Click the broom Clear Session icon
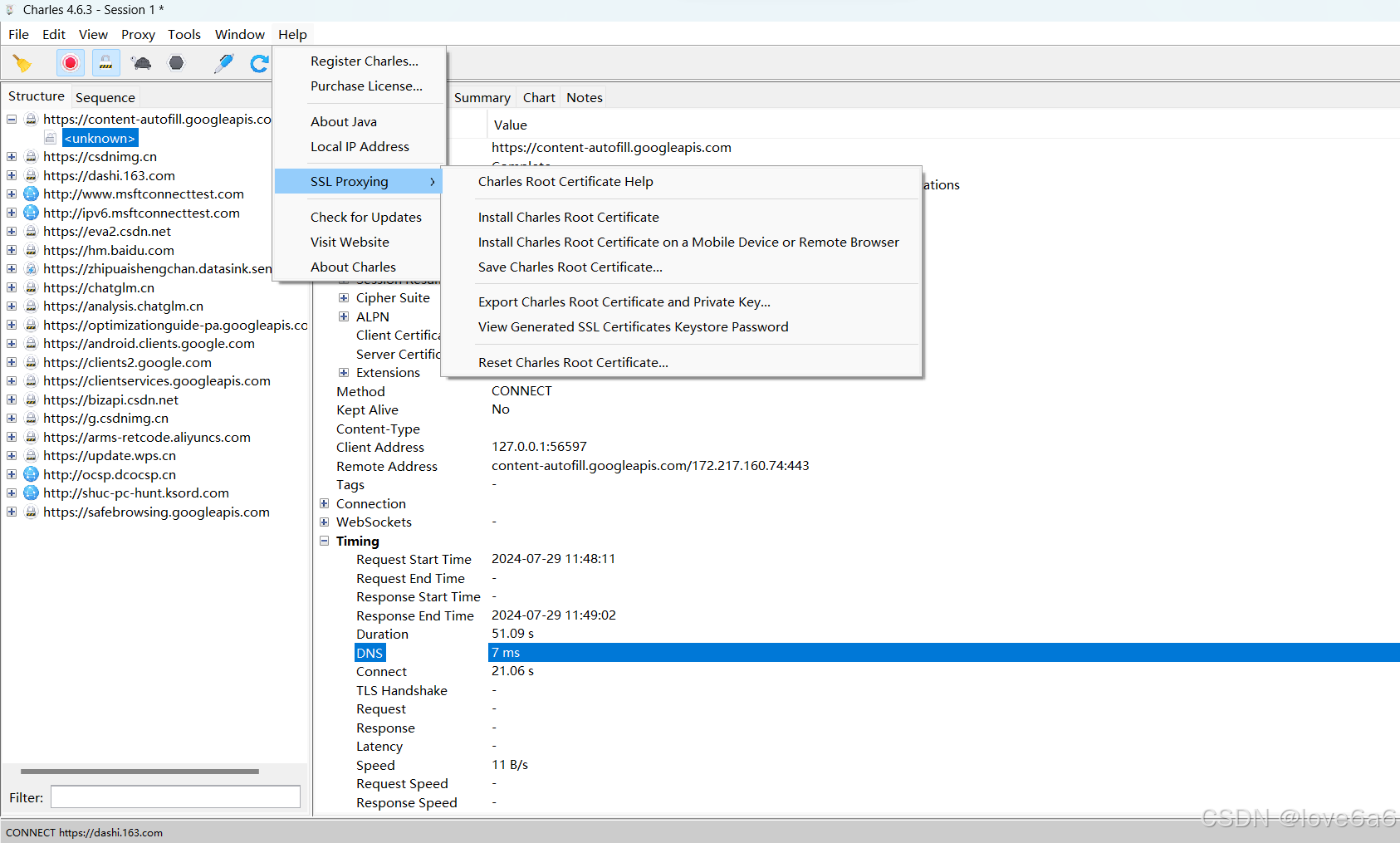This screenshot has height=843, width=1400. click(x=22, y=63)
